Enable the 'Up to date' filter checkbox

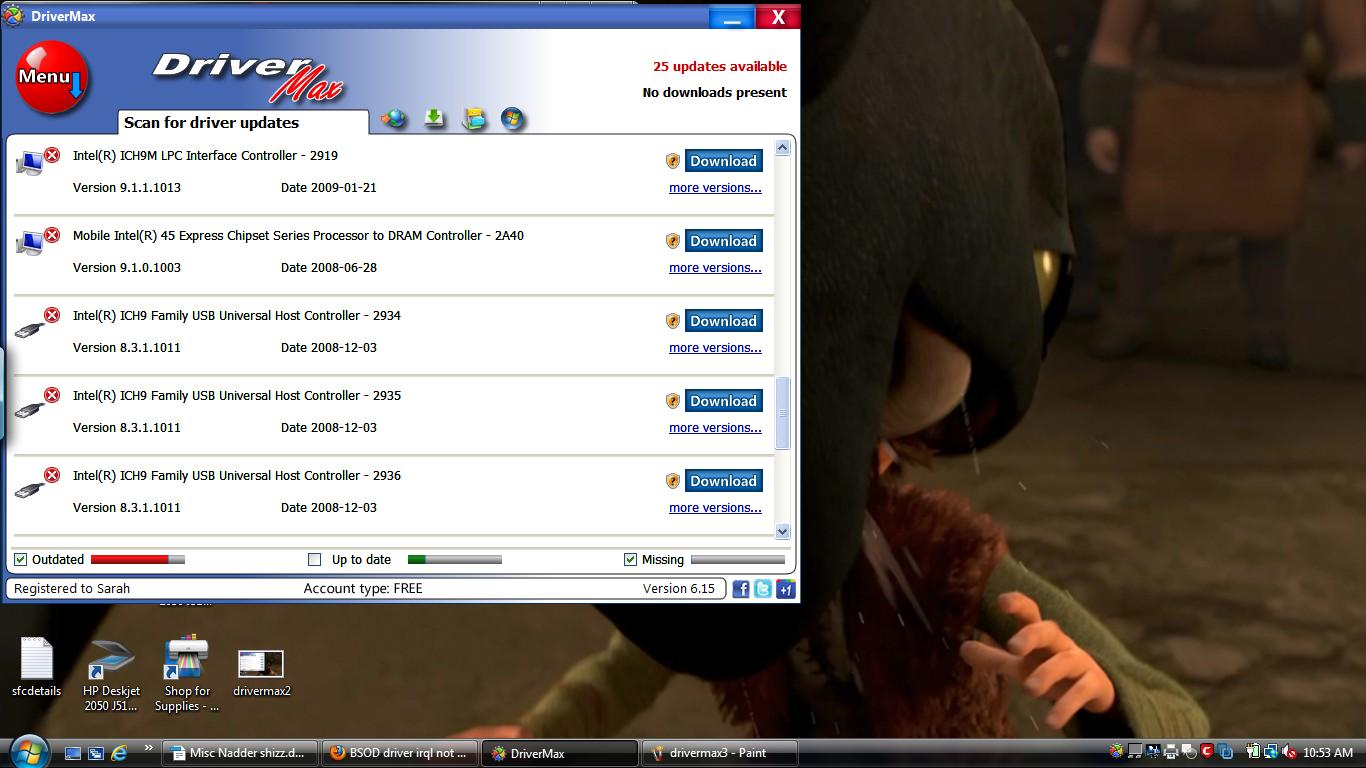tap(314, 559)
